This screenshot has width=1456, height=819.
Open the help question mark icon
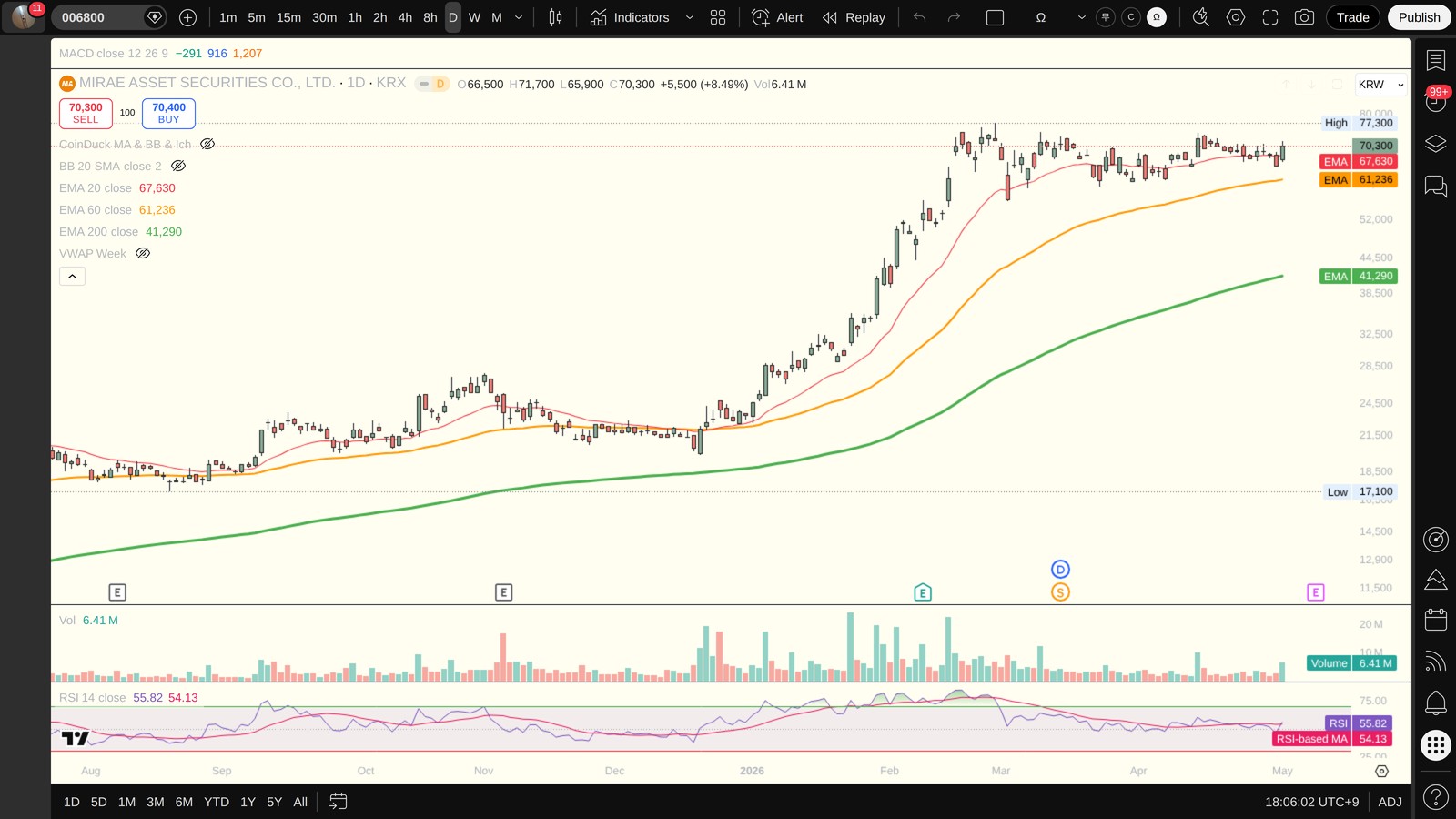(1435, 798)
